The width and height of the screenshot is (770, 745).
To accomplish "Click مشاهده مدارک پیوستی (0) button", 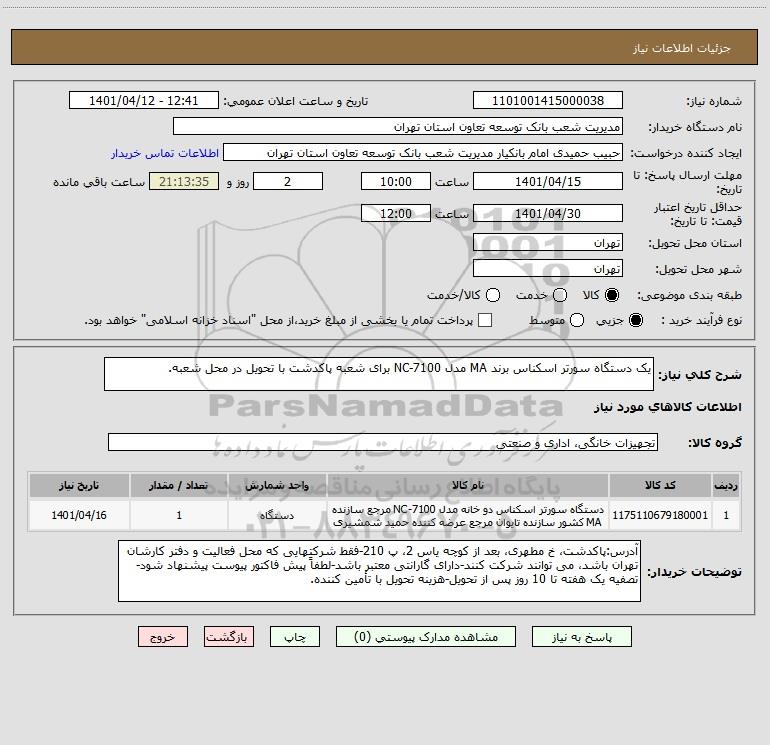I will 426,637.
